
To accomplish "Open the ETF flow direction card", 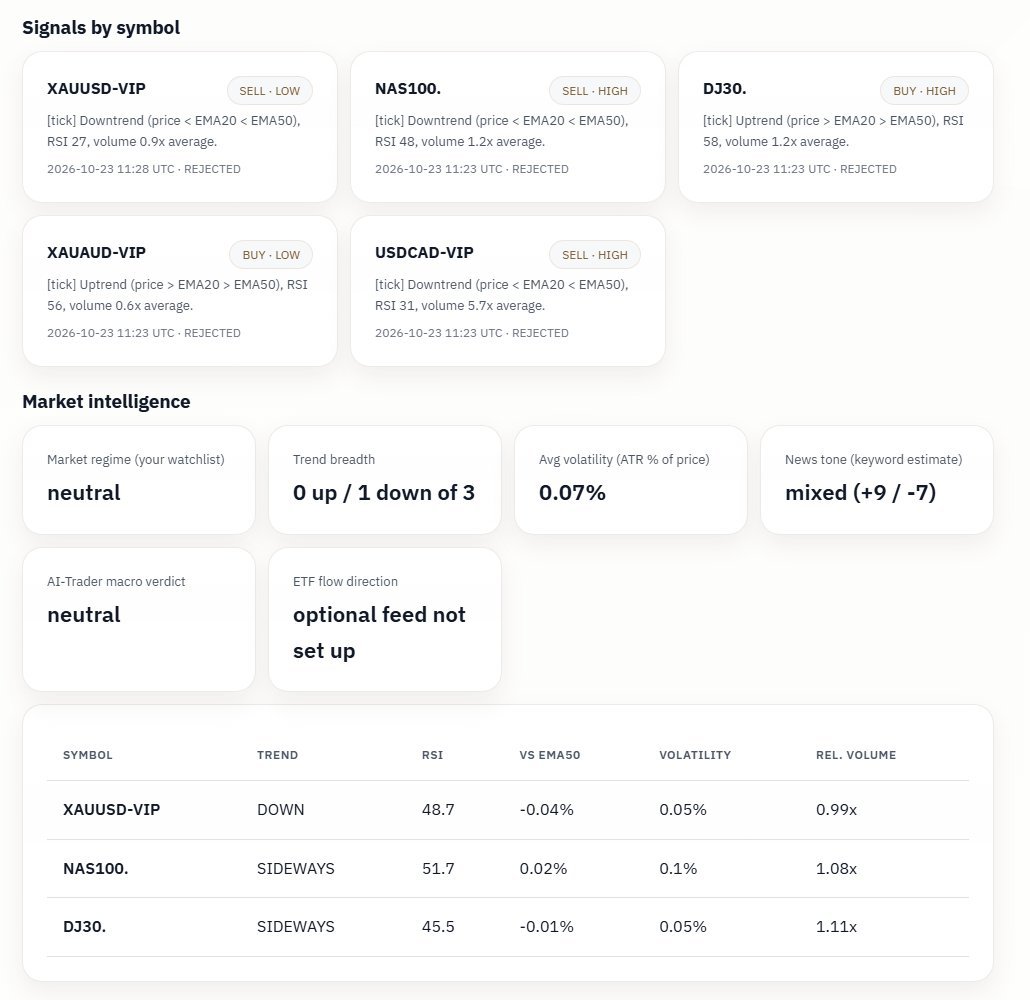I will 384,619.
